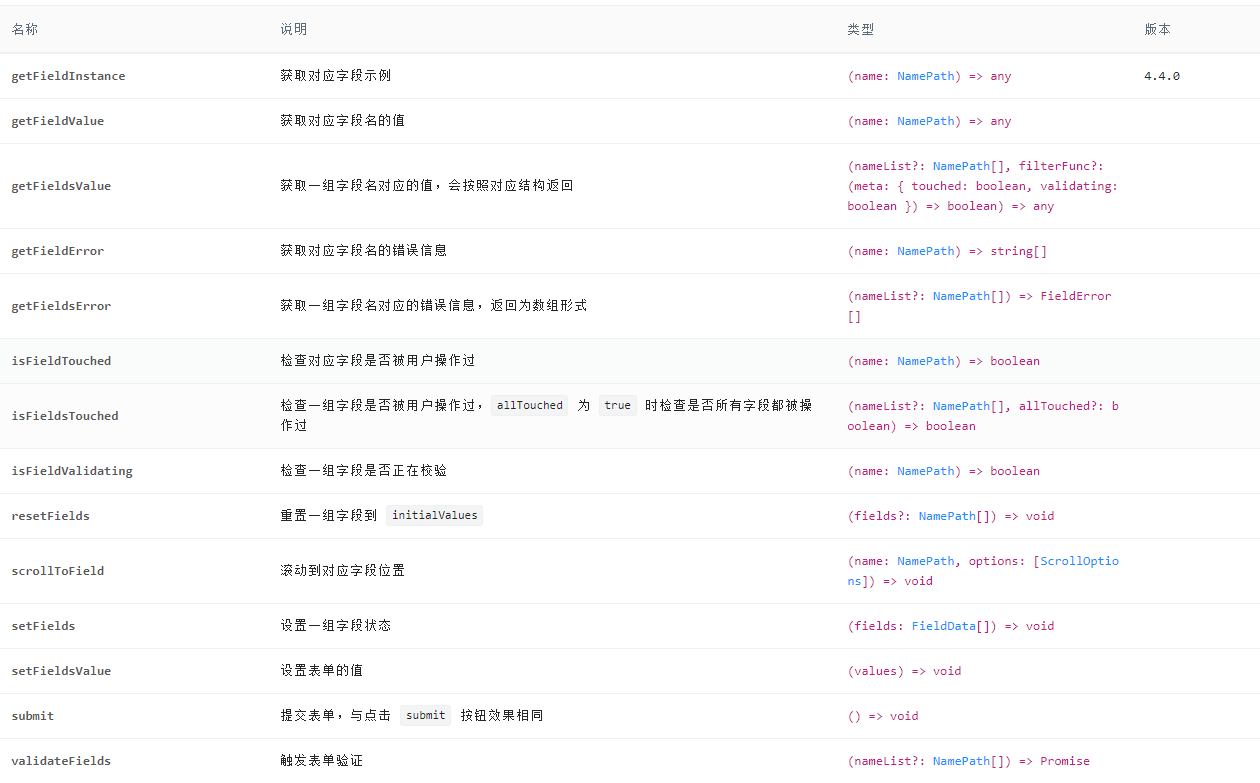Image resolution: width=1260 pixels, height=783 pixels.
Task: Open the NamePath link in getFieldInstance row
Action: click(925, 76)
